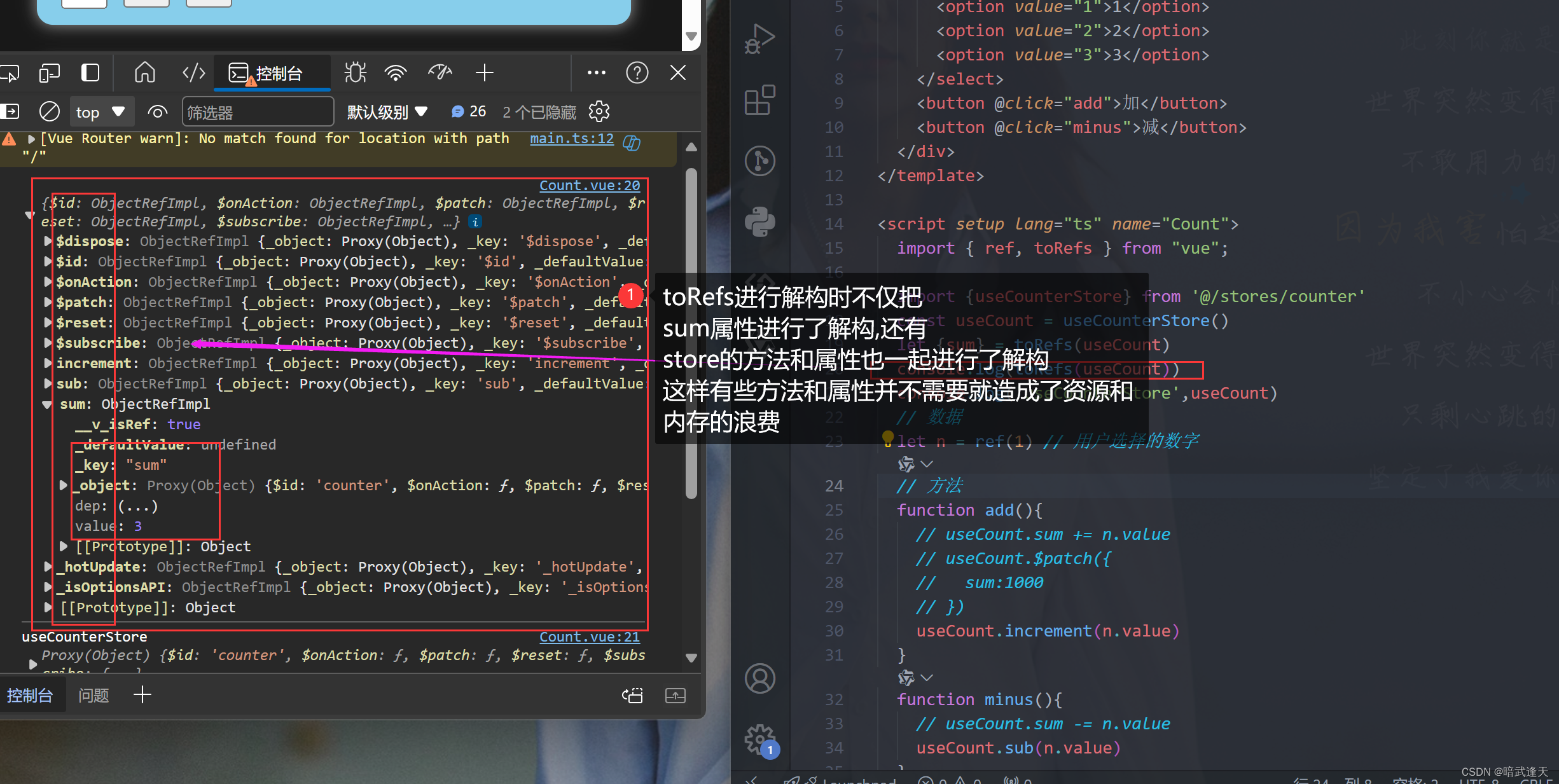Expand the $dispose ObjectRefImpl entry
Screen dimensions: 1559x784
pos(48,242)
